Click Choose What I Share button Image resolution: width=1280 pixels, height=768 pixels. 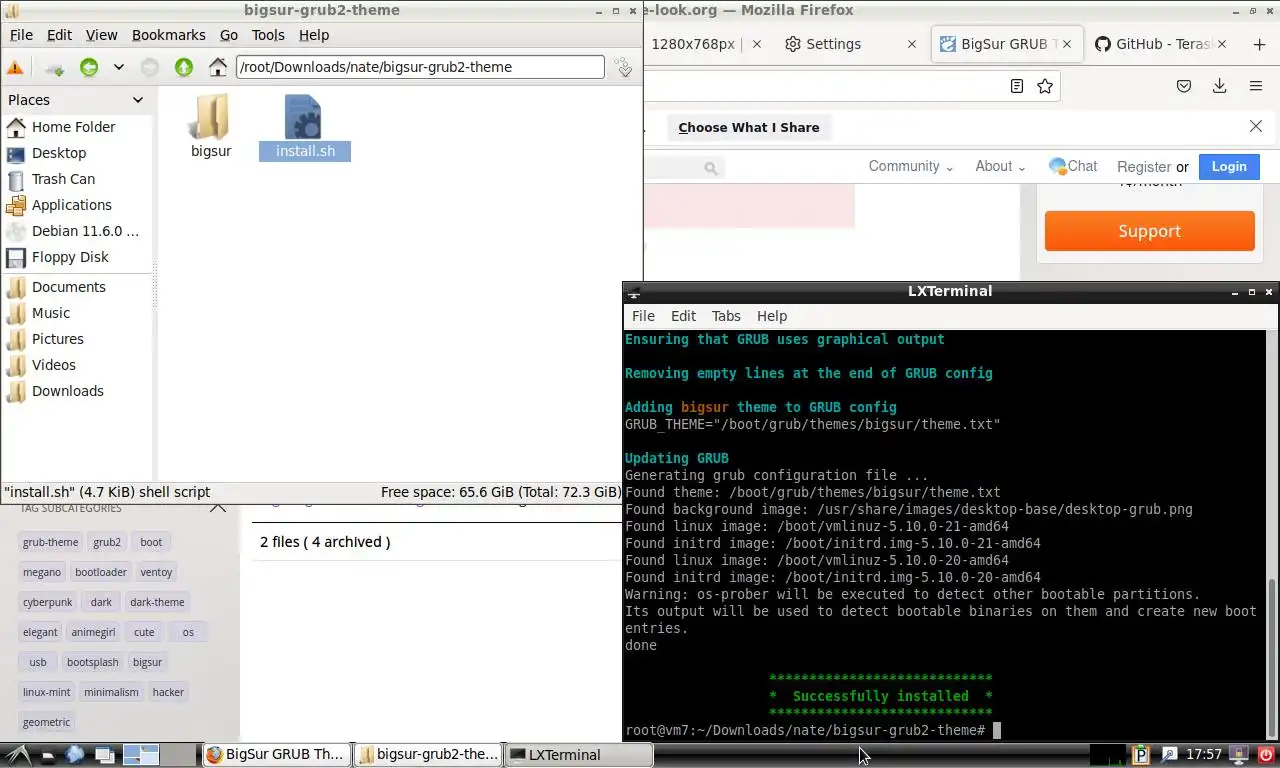coord(749,127)
